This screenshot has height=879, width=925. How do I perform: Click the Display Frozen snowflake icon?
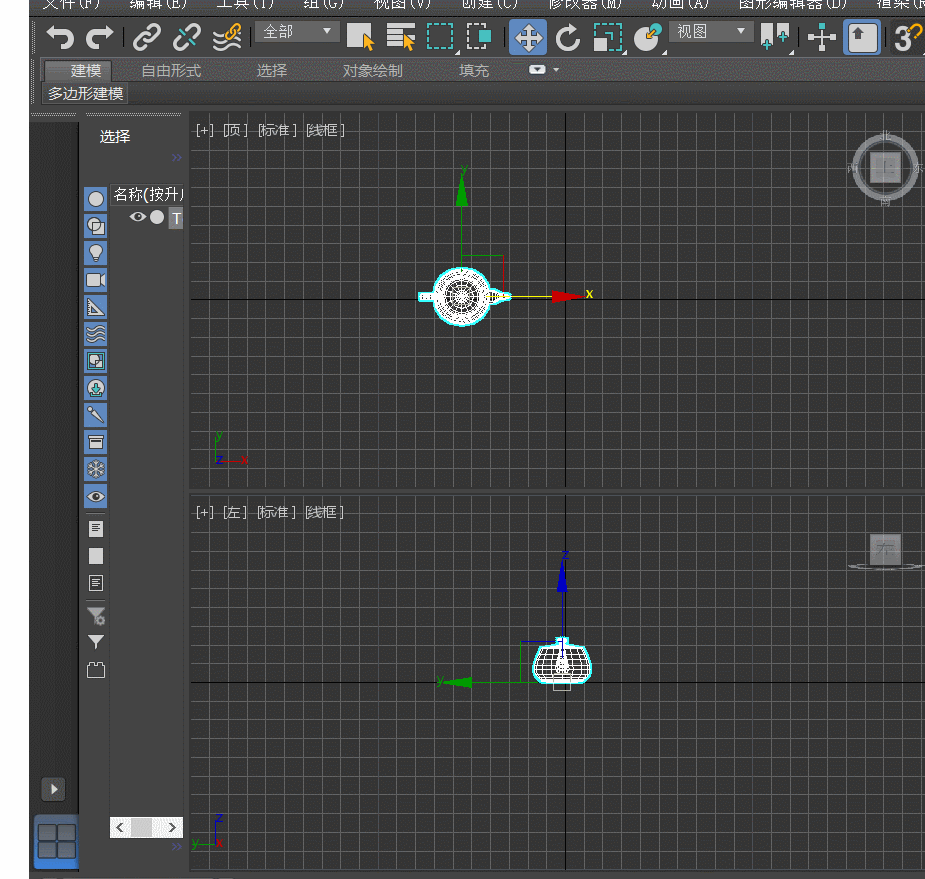tap(96, 470)
